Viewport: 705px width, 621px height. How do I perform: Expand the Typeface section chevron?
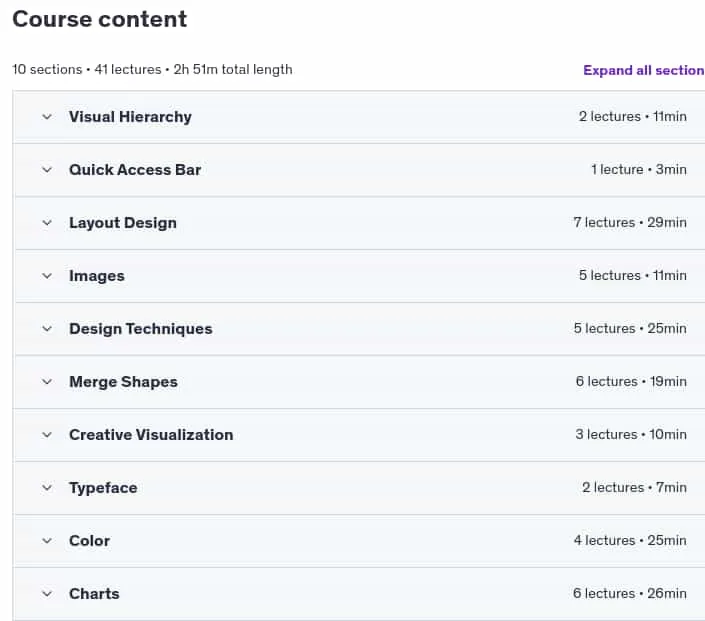pyautogui.click(x=47, y=488)
